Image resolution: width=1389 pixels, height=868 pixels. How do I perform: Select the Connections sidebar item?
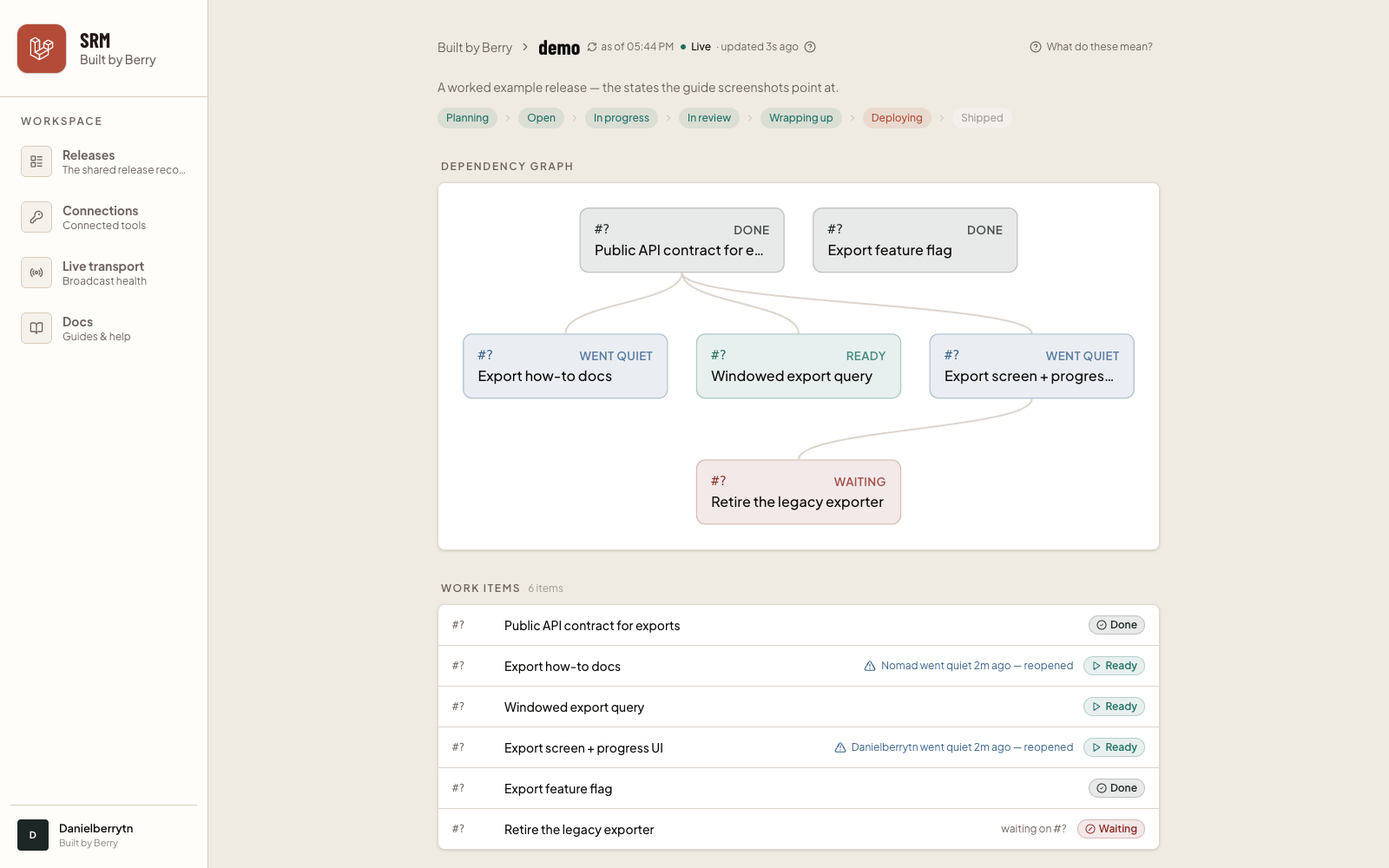pyautogui.click(x=104, y=217)
